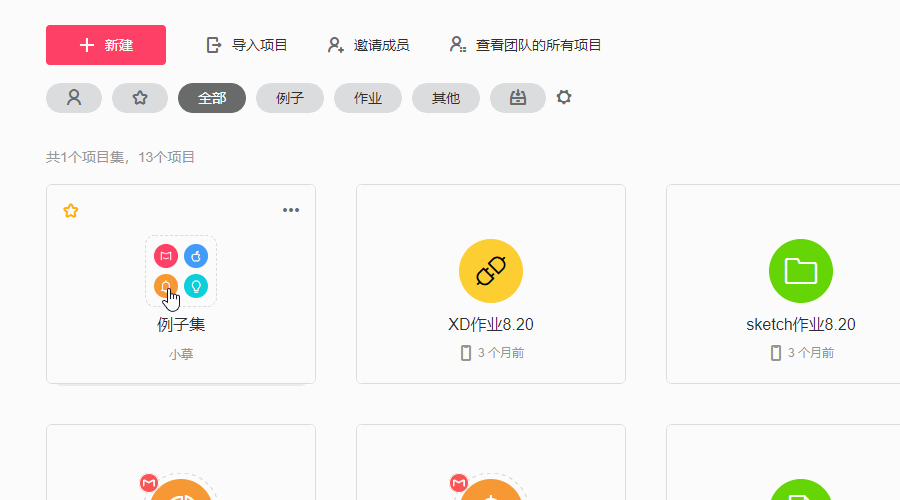
Task: Toggle the favorite star on 例子集 card
Action: point(71,210)
